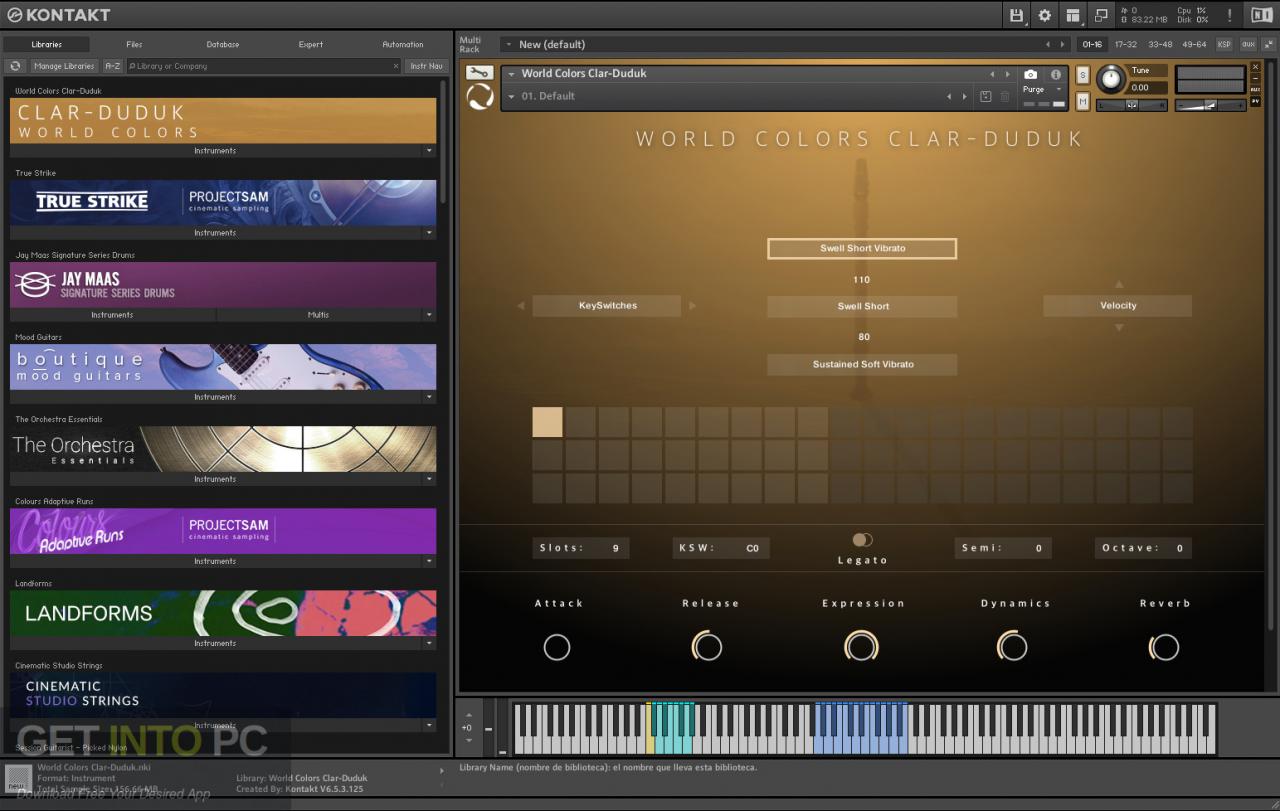Select next instrument with right arrow
This screenshot has width=1280, height=811.
click(1007, 74)
